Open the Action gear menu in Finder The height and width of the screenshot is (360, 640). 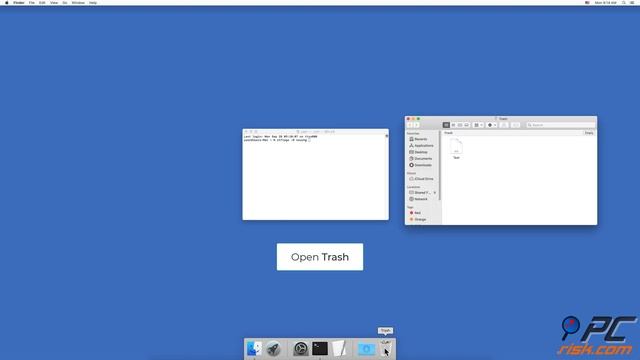click(x=492, y=125)
